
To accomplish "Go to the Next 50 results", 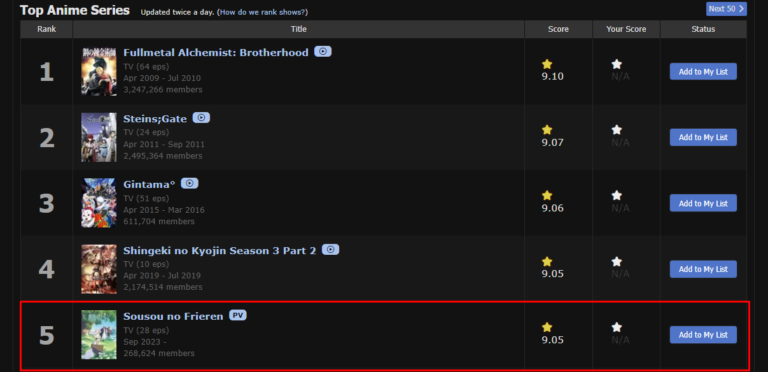I will click(726, 9).
